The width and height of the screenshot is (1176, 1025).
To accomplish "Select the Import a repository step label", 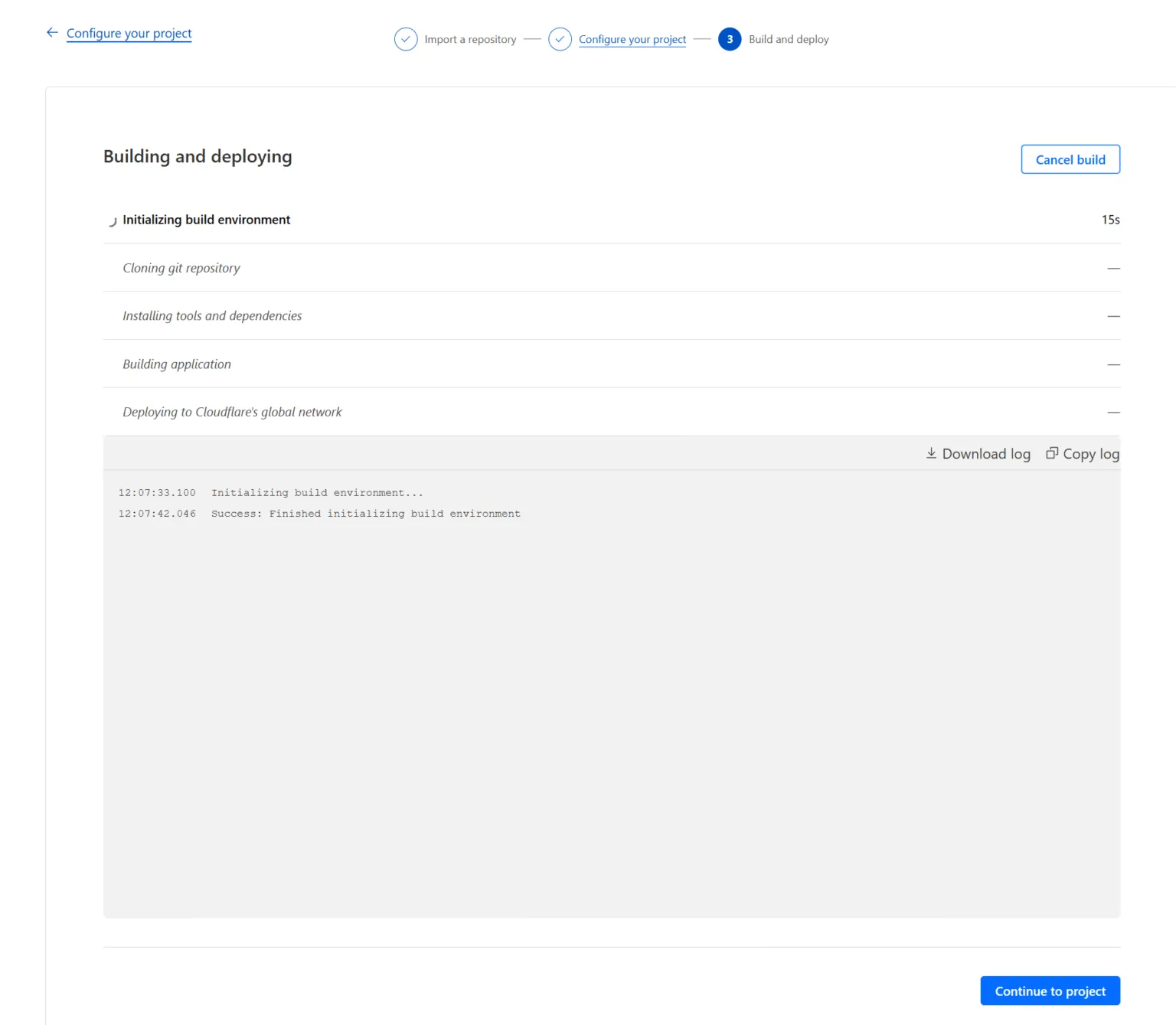I will coord(470,40).
